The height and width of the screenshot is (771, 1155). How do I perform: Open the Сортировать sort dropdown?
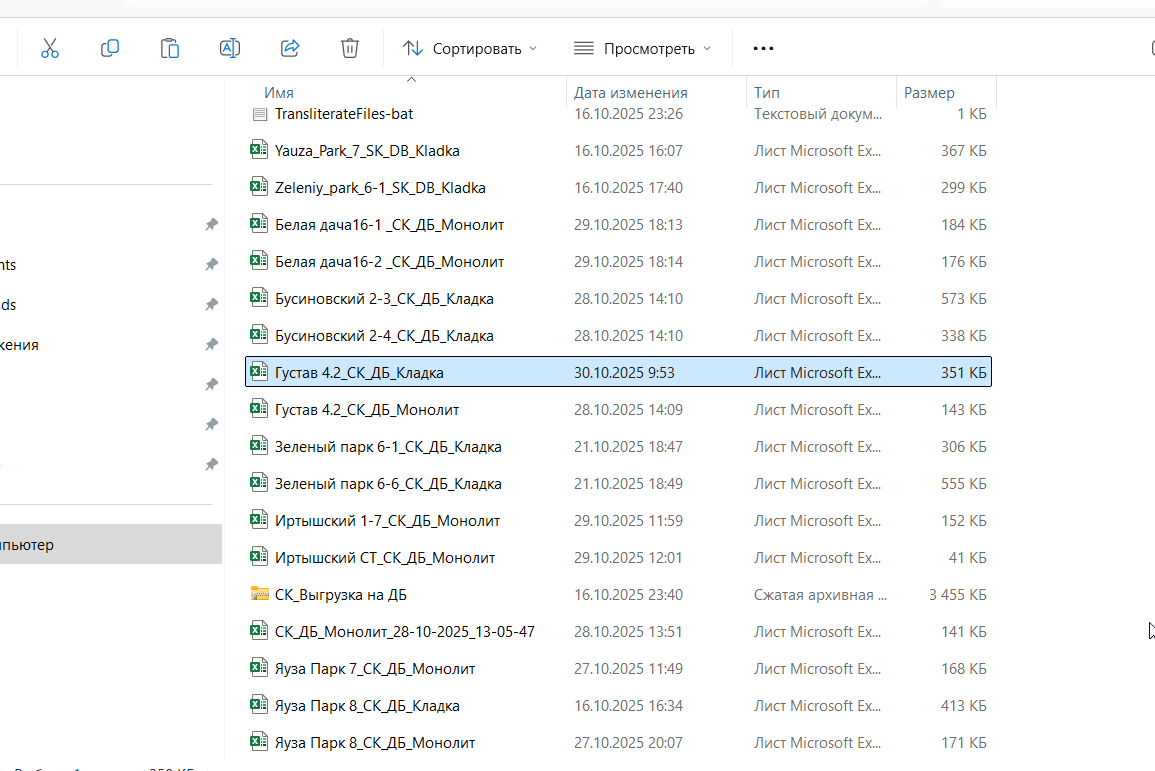point(470,49)
